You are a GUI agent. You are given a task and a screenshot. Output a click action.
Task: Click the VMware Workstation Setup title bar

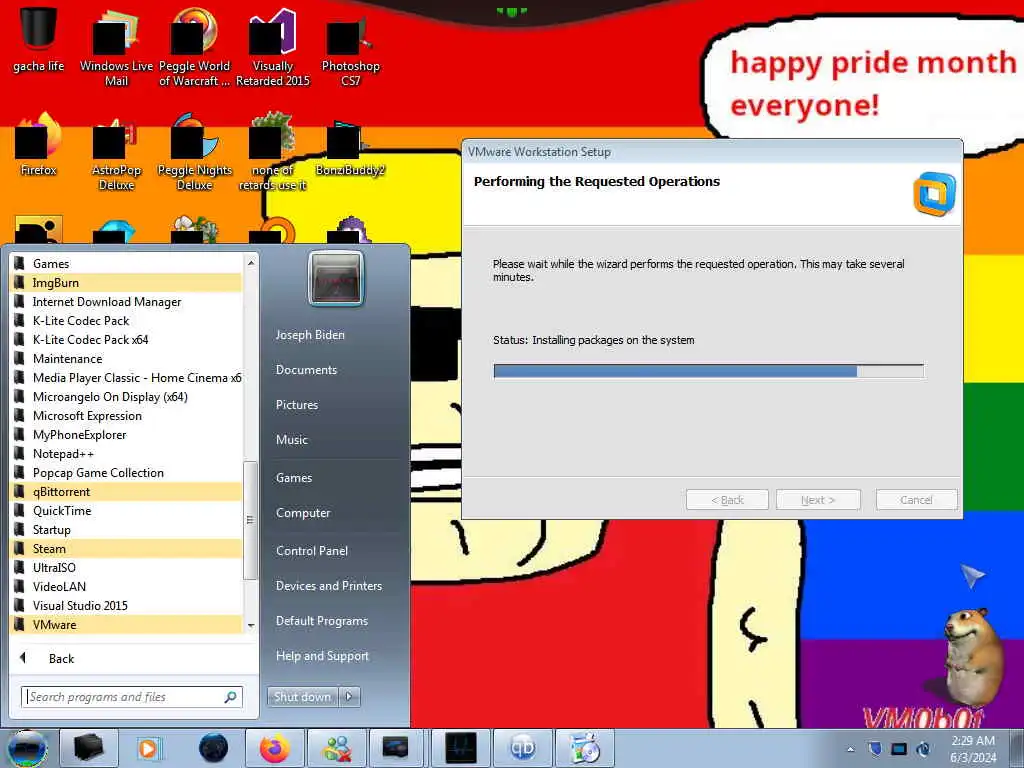coord(712,152)
